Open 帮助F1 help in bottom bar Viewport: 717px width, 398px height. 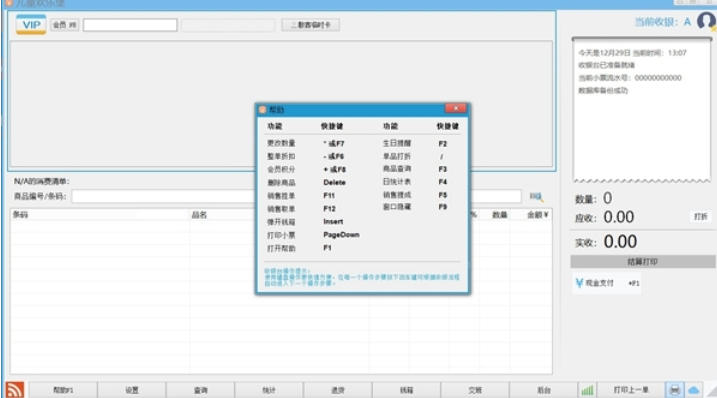(63, 390)
